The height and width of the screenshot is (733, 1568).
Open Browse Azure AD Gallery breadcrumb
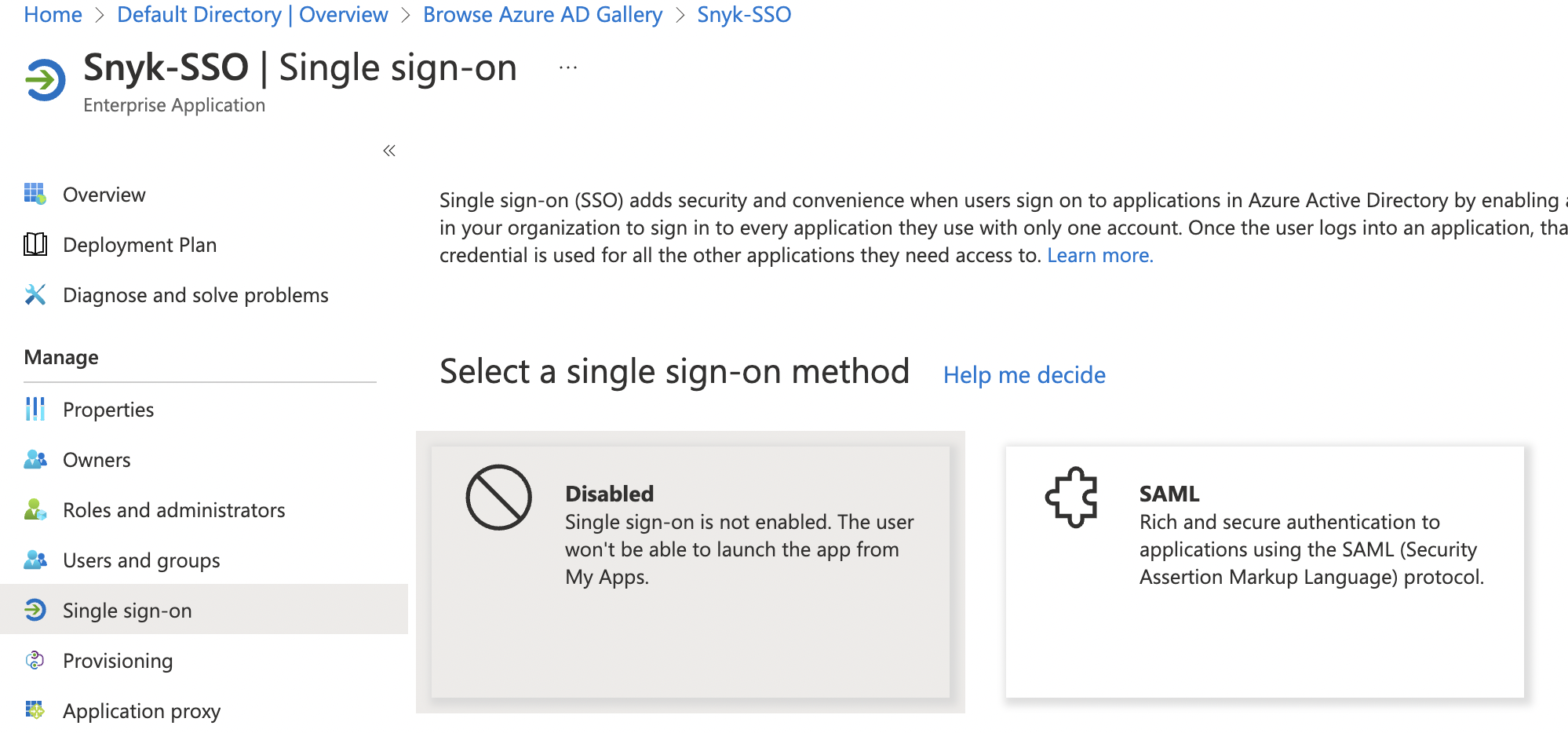click(542, 14)
